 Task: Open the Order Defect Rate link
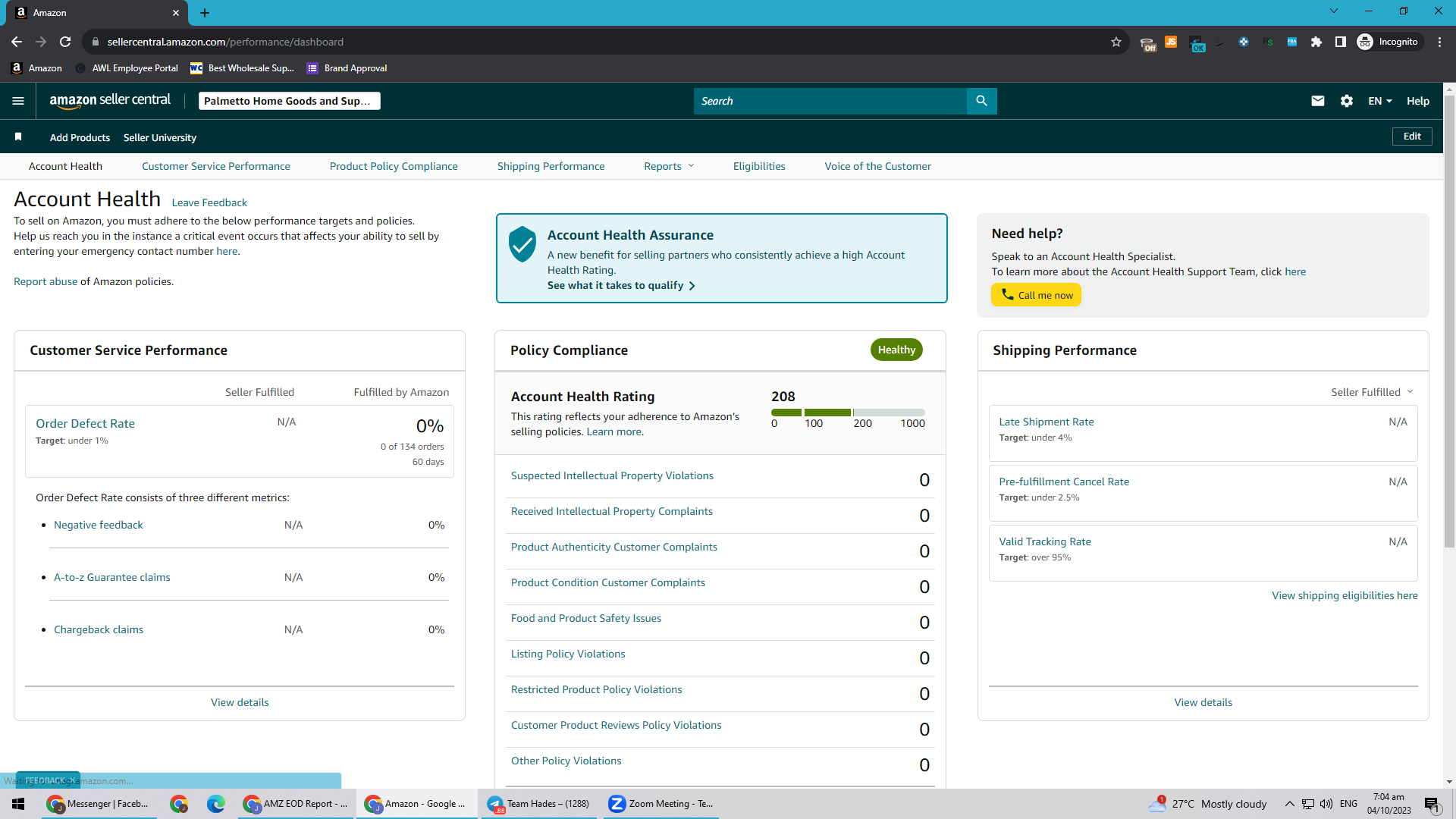(85, 423)
